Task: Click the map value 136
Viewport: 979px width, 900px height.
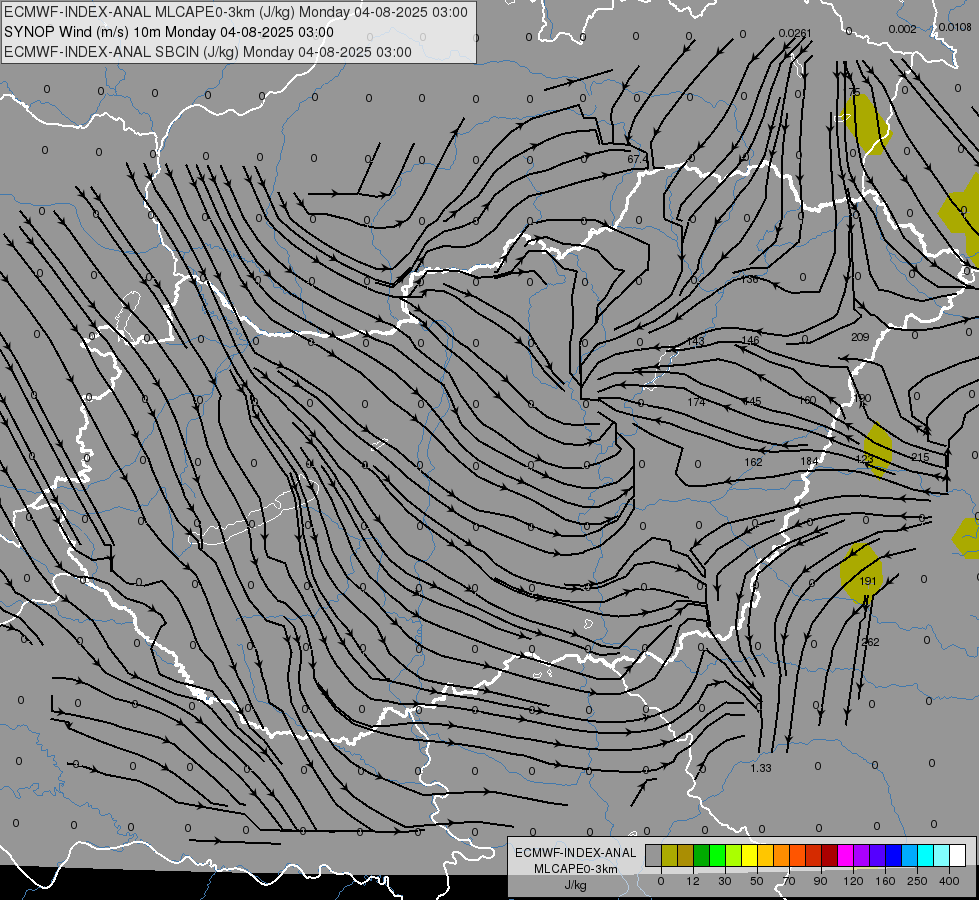Action: 749,279
